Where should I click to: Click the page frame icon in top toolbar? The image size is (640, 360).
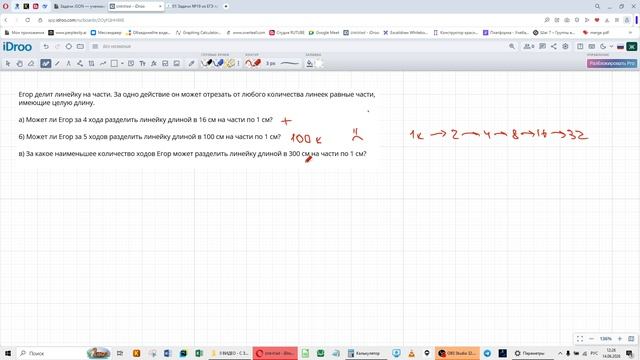coord(80,47)
